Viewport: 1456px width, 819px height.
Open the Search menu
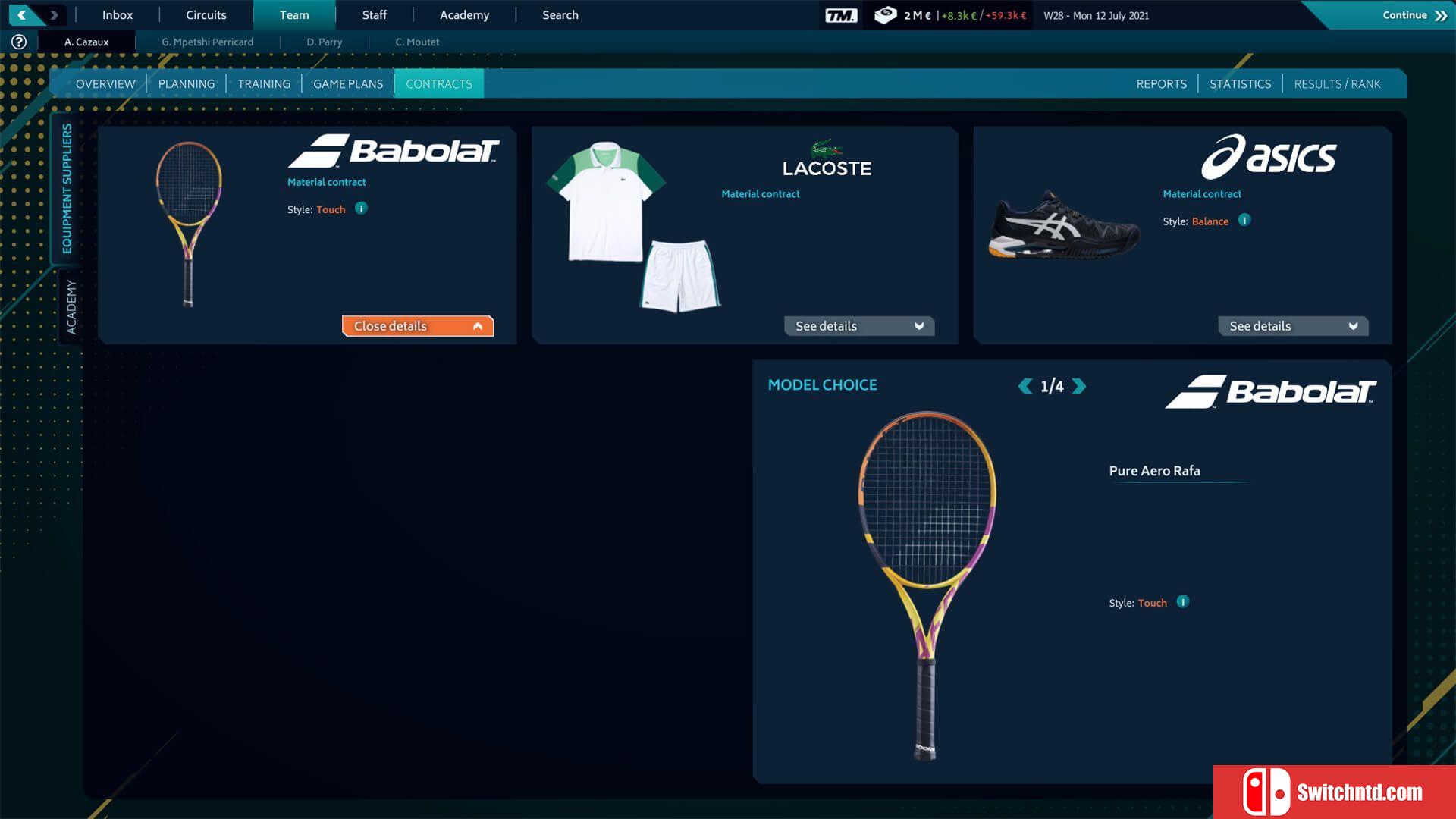560,14
